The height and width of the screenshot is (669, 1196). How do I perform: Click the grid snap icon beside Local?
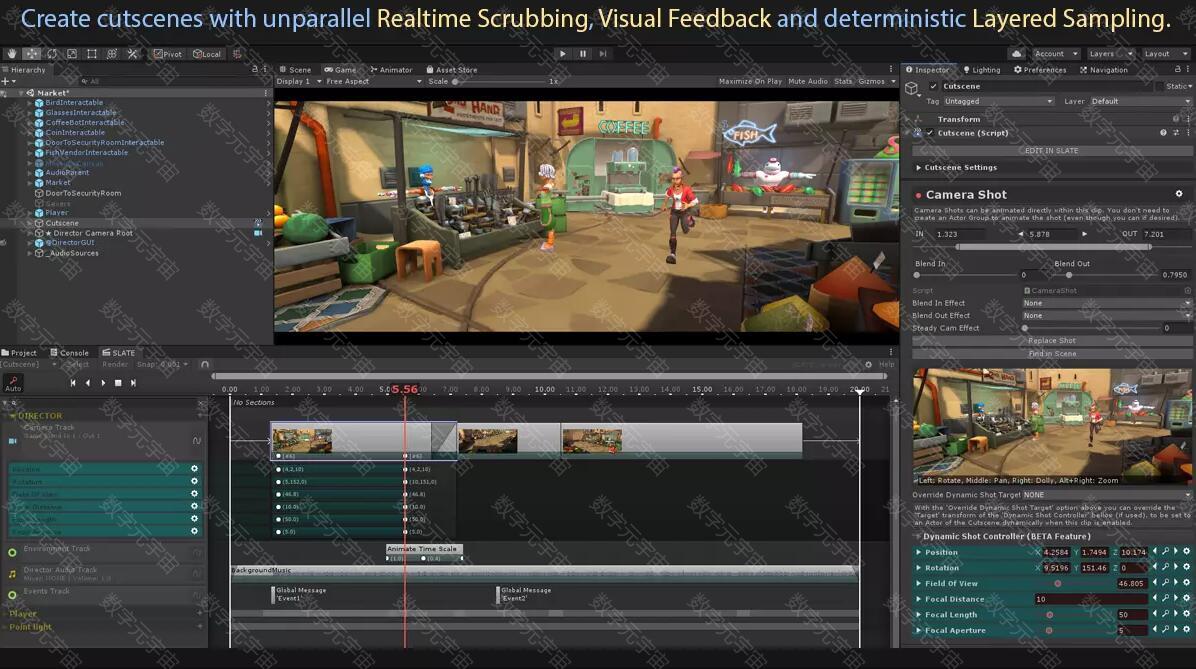click(236, 54)
